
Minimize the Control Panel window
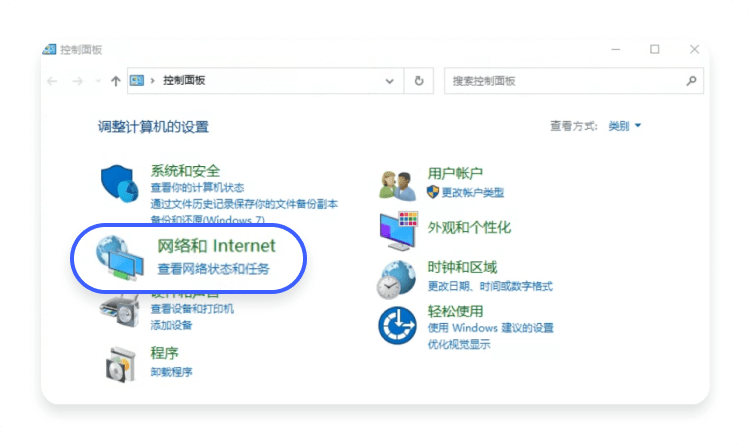click(616, 49)
